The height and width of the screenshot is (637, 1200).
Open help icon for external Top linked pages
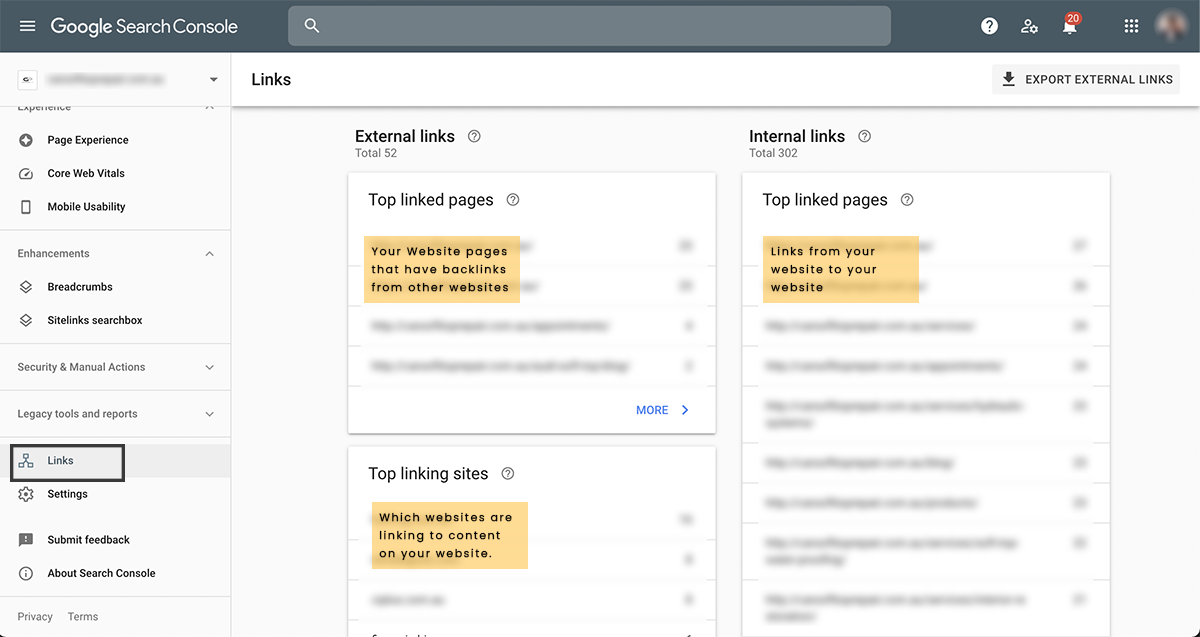(x=513, y=200)
